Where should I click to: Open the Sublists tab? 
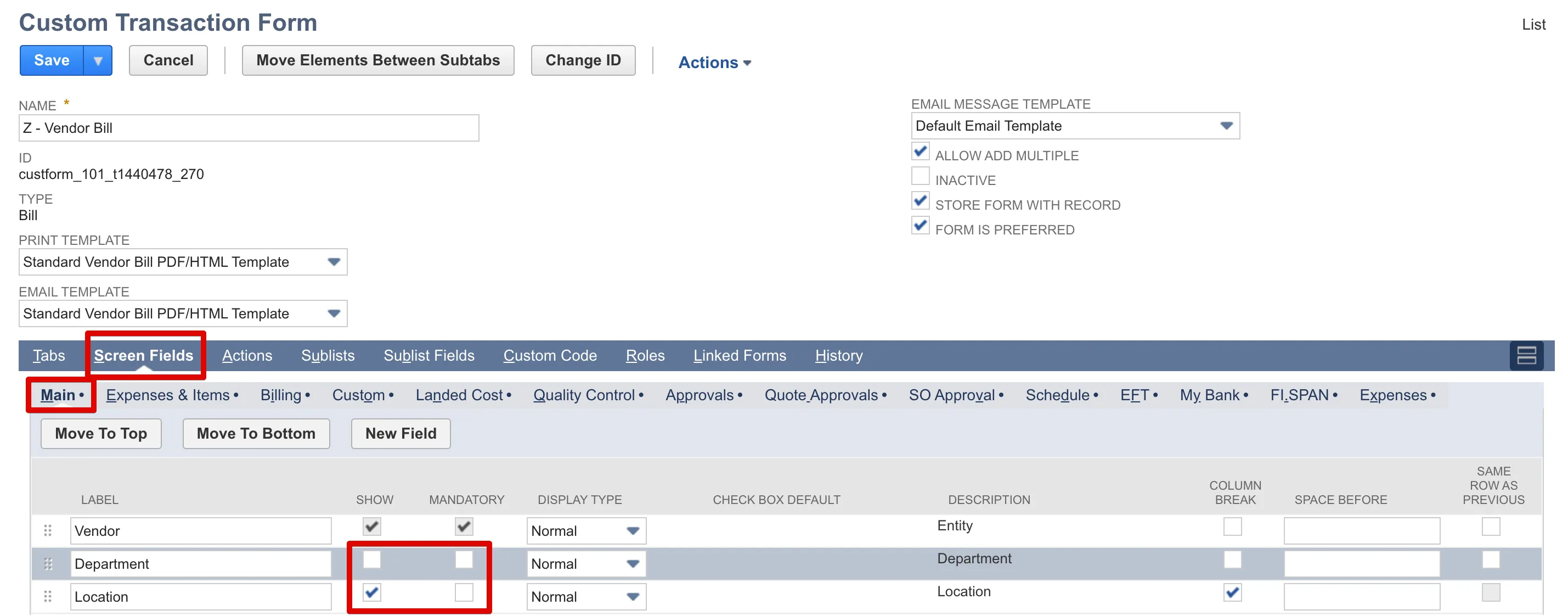pyautogui.click(x=328, y=355)
